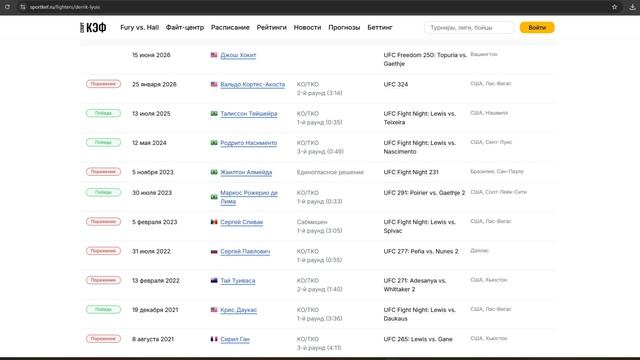
Task: Select result text Единогласное решение
Action: [x=330, y=172]
